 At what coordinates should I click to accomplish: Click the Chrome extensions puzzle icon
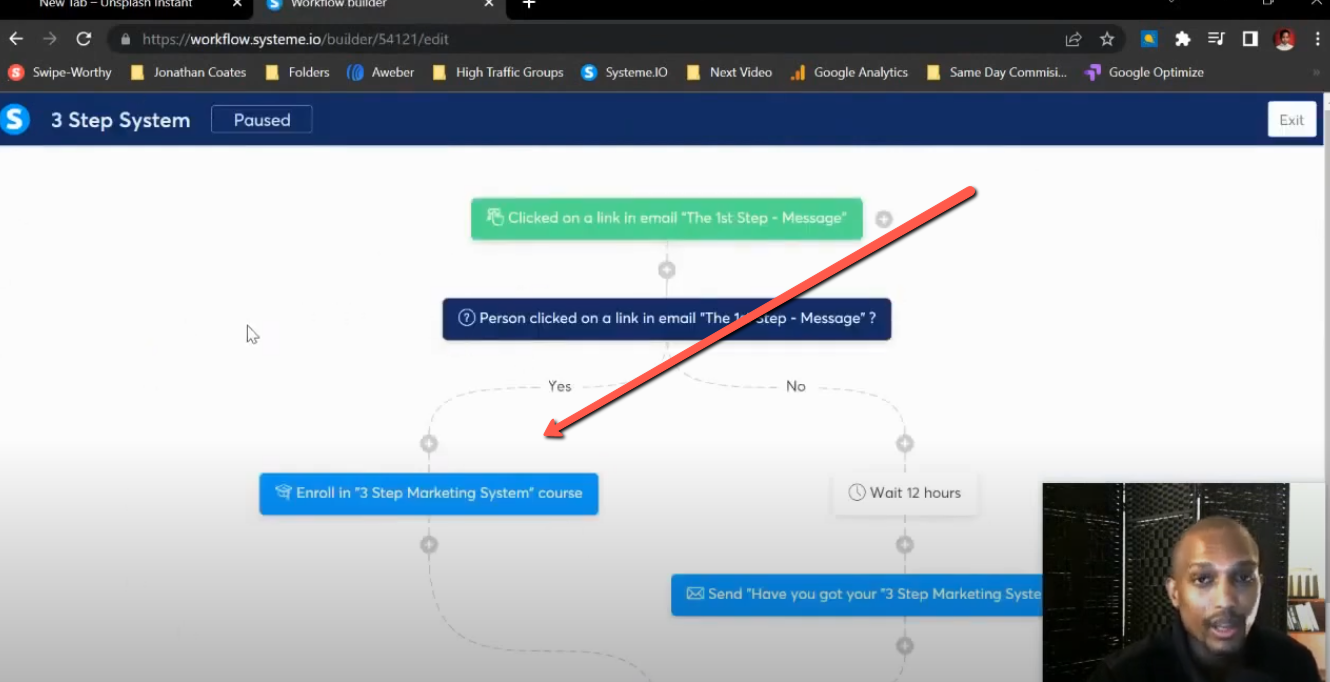(1182, 39)
